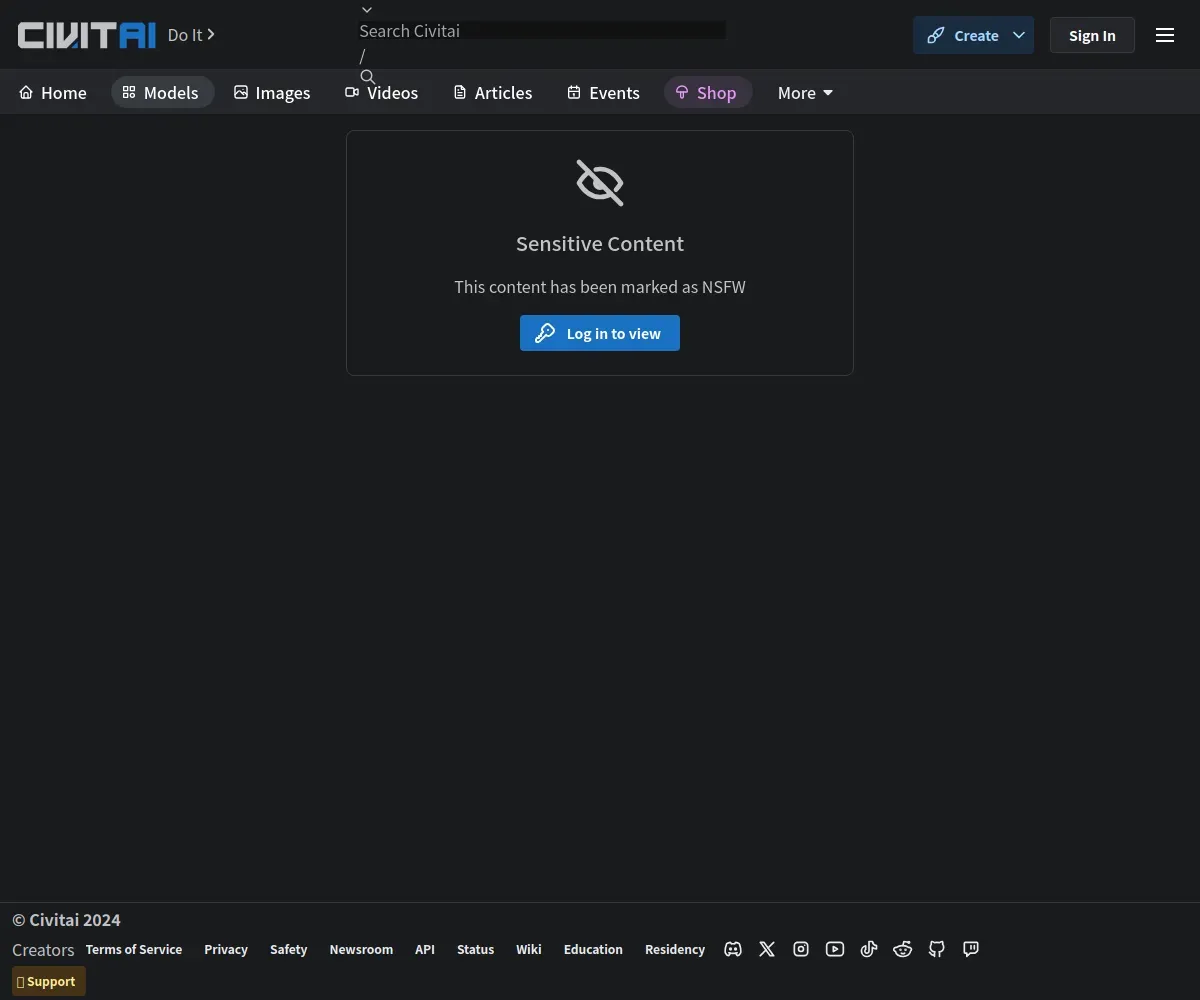Image resolution: width=1200 pixels, height=1000 pixels.
Task: Click the Sign In button
Action: point(1092,35)
